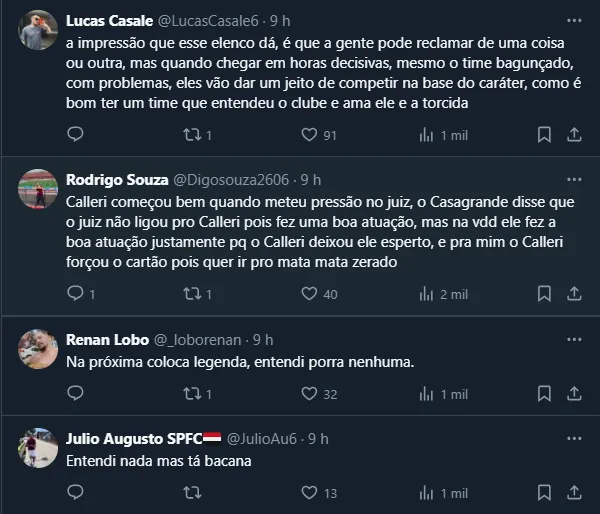
Task: Open Lucas Casale's profile name link
Action: (110, 20)
